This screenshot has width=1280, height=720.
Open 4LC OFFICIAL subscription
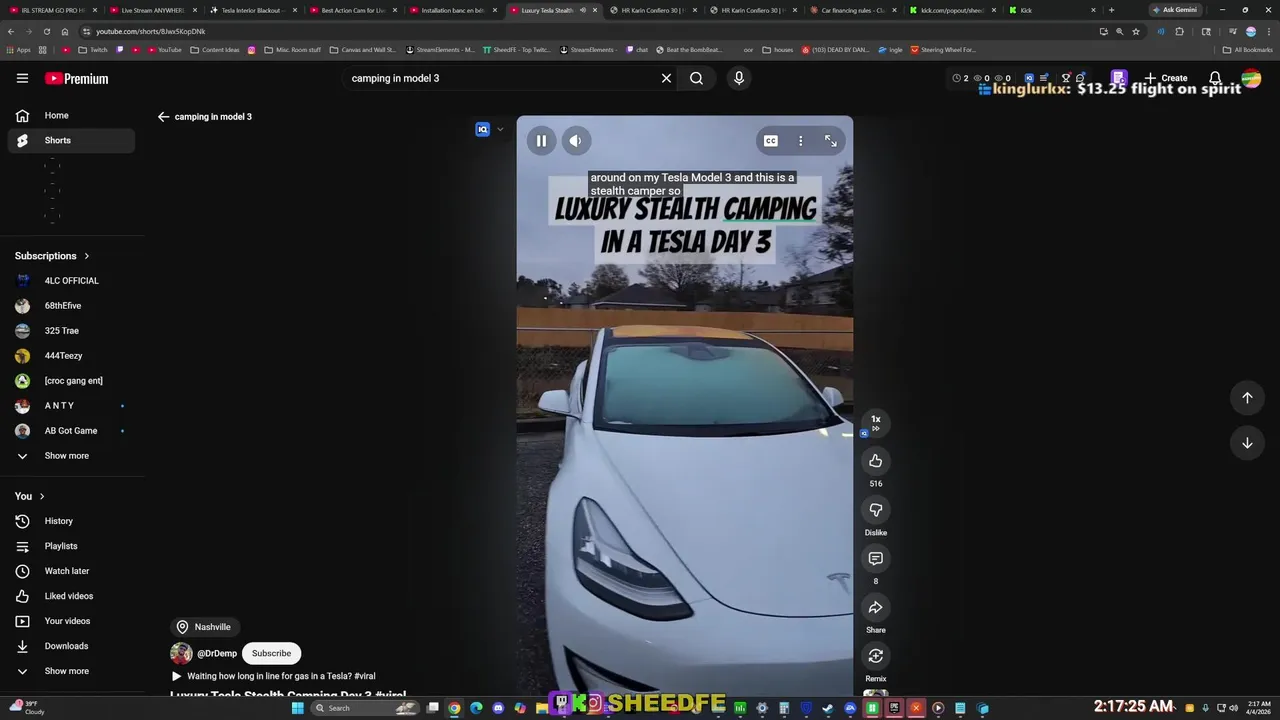click(x=71, y=281)
